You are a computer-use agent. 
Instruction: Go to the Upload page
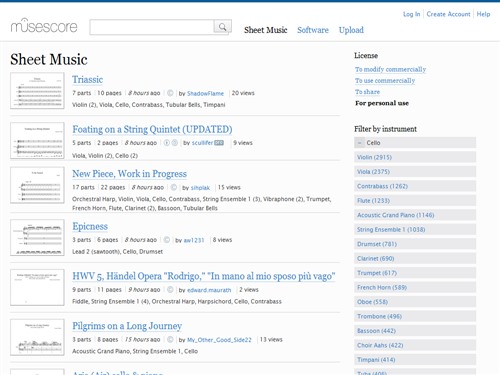click(x=351, y=30)
